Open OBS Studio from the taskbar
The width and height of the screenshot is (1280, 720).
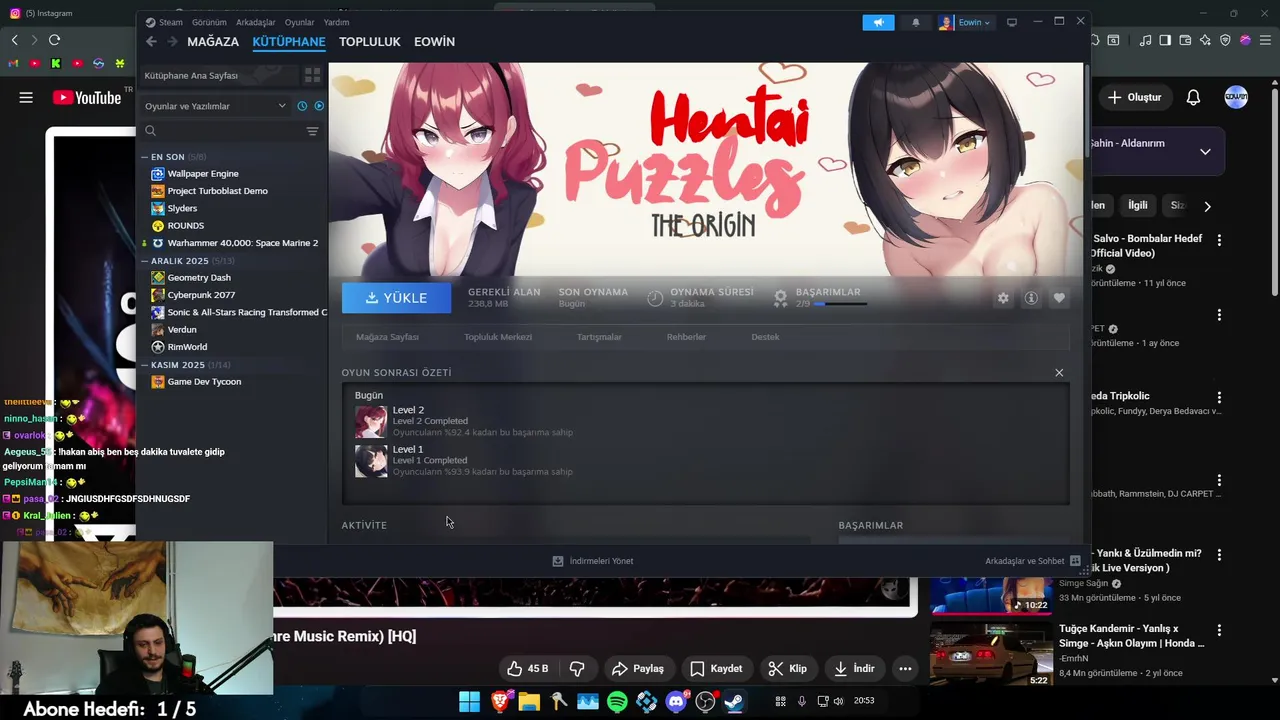click(706, 702)
